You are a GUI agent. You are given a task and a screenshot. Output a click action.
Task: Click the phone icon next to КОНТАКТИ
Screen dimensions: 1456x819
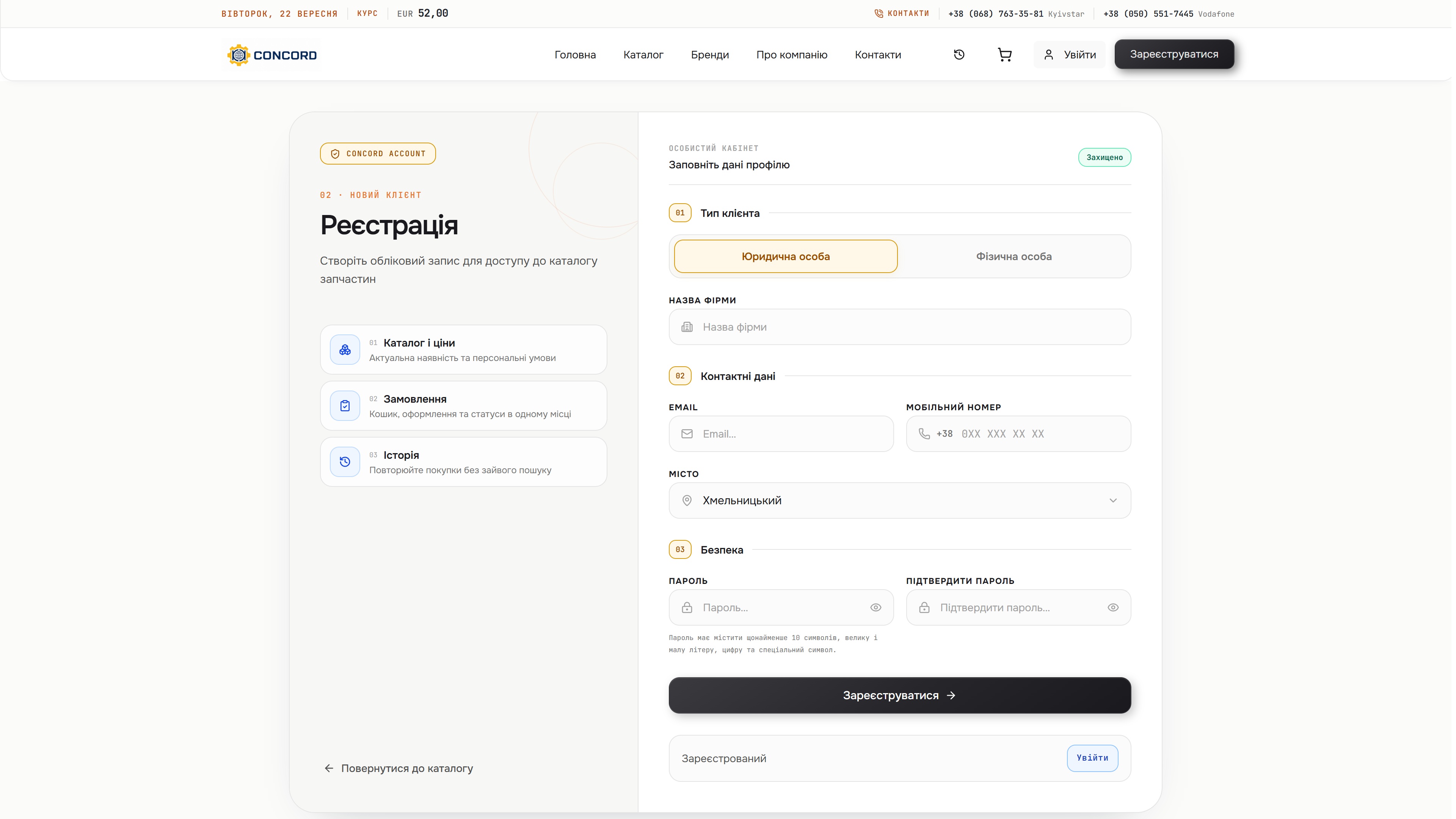[x=879, y=14]
